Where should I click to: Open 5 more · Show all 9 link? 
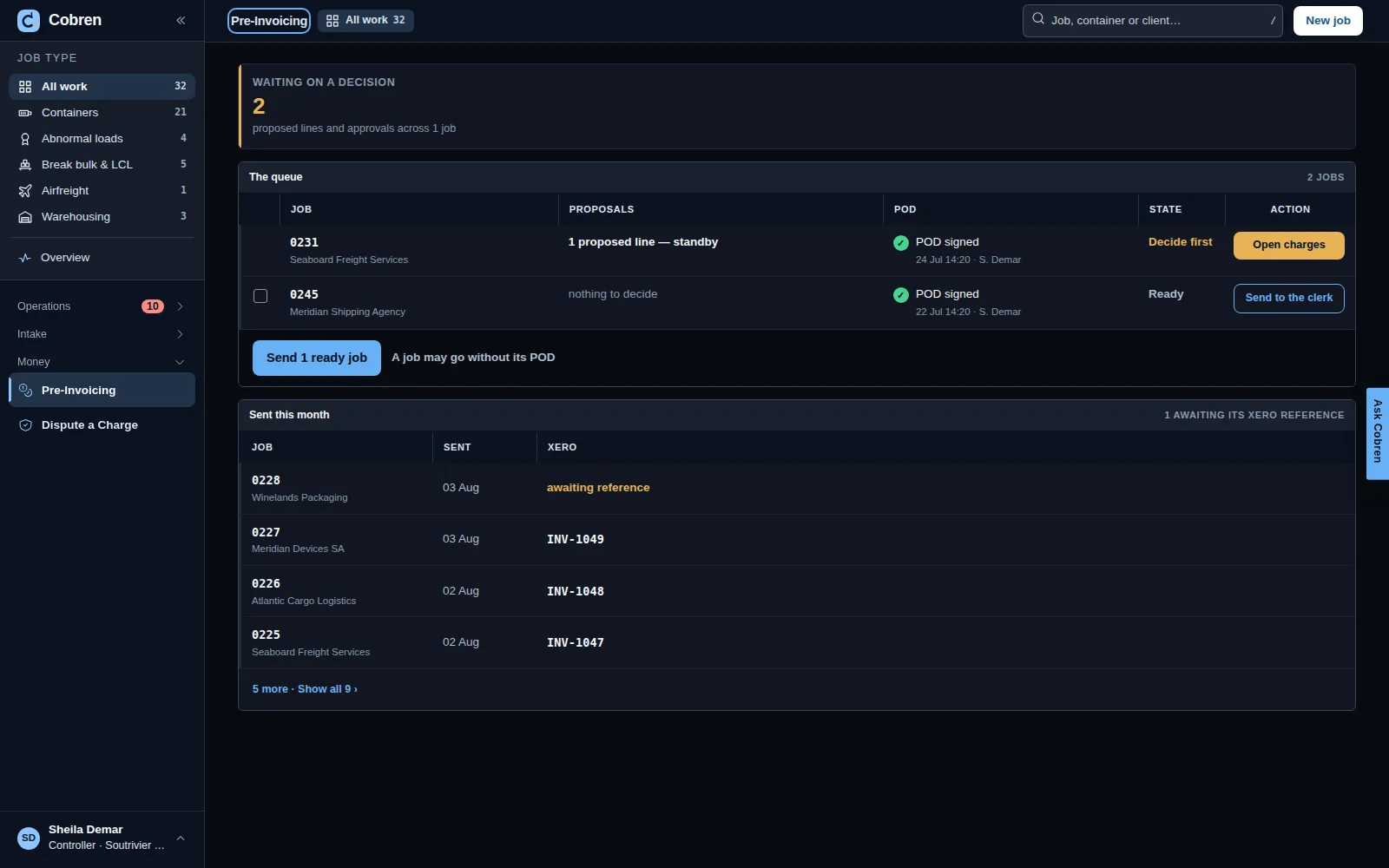pos(305,689)
